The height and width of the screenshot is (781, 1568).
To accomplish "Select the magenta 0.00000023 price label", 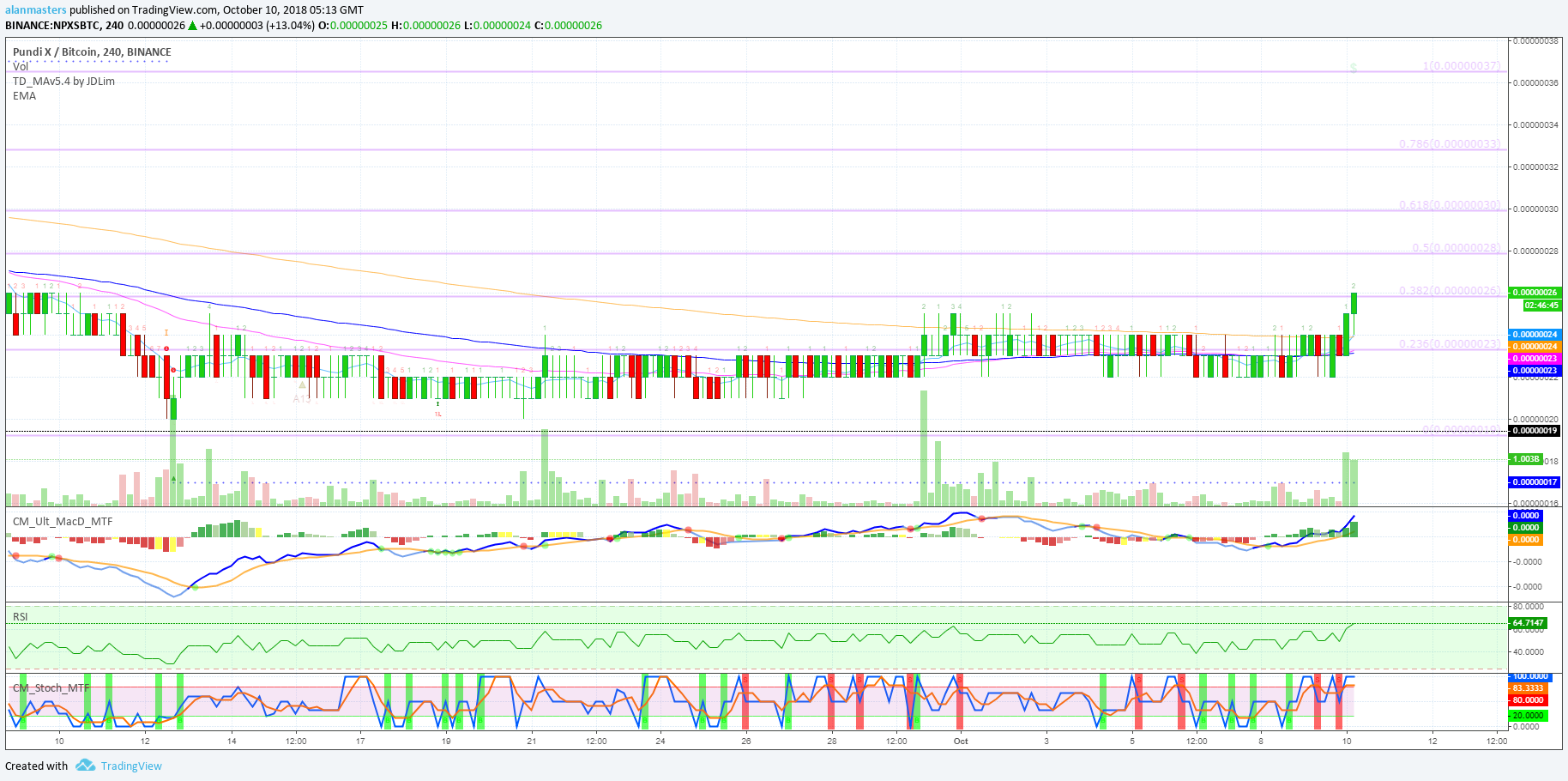I will pos(1534,359).
